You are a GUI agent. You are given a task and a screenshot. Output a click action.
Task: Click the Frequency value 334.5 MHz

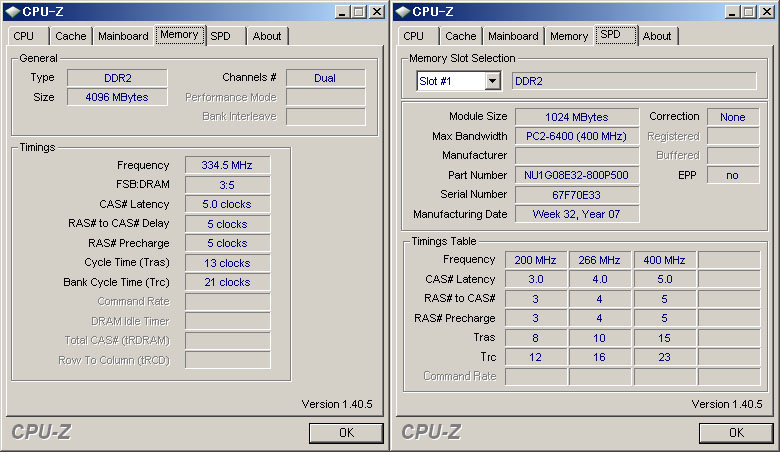pos(227,165)
